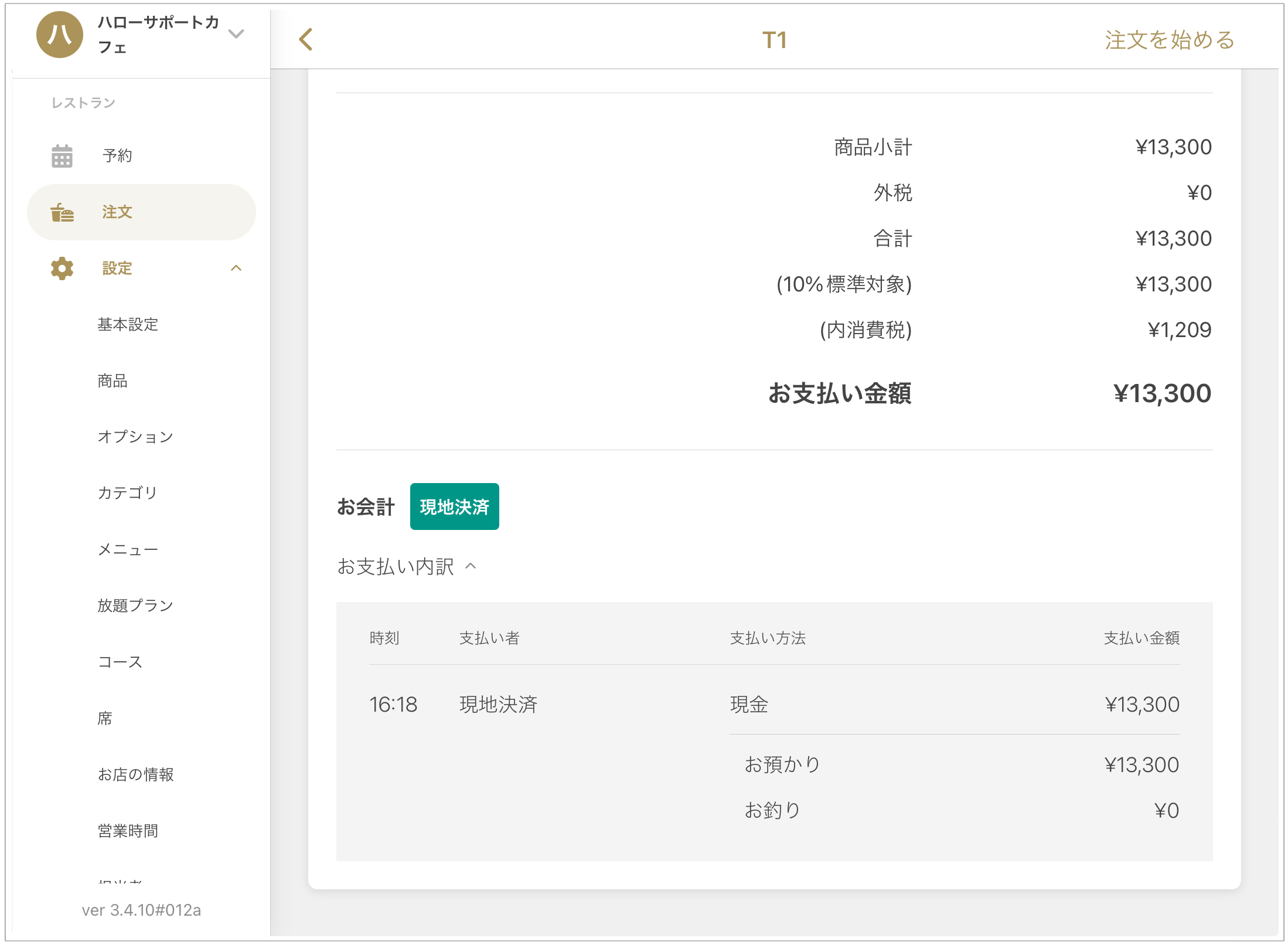Open the コース settings page

pos(120,662)
